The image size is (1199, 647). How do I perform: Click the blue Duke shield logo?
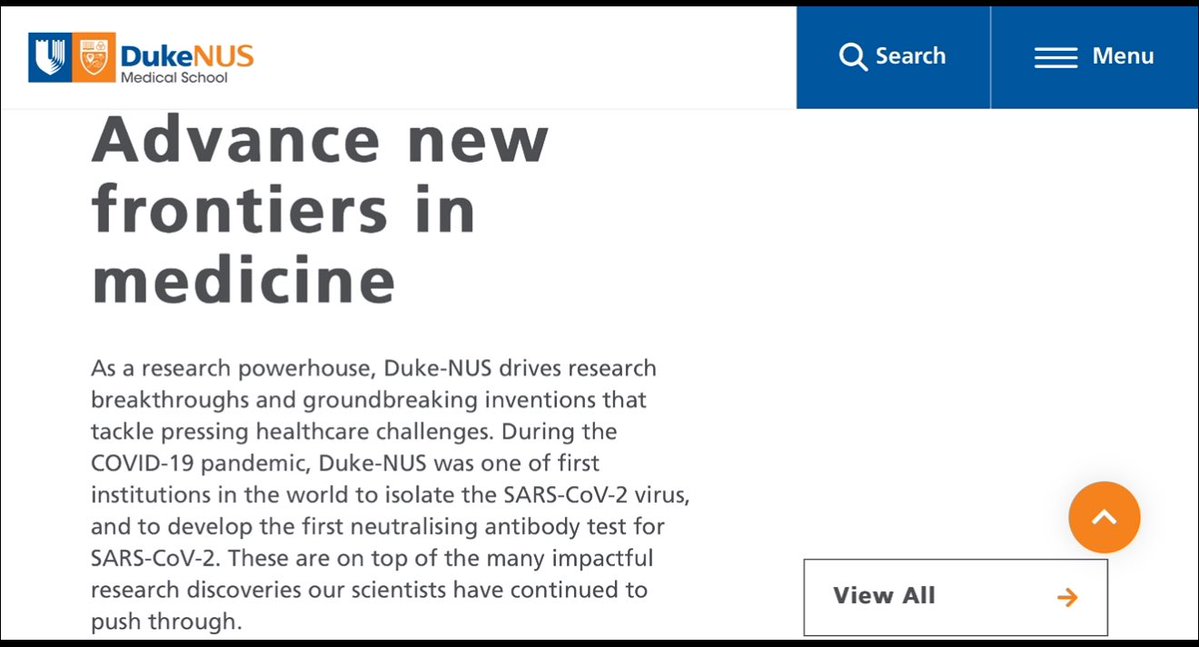50,56
